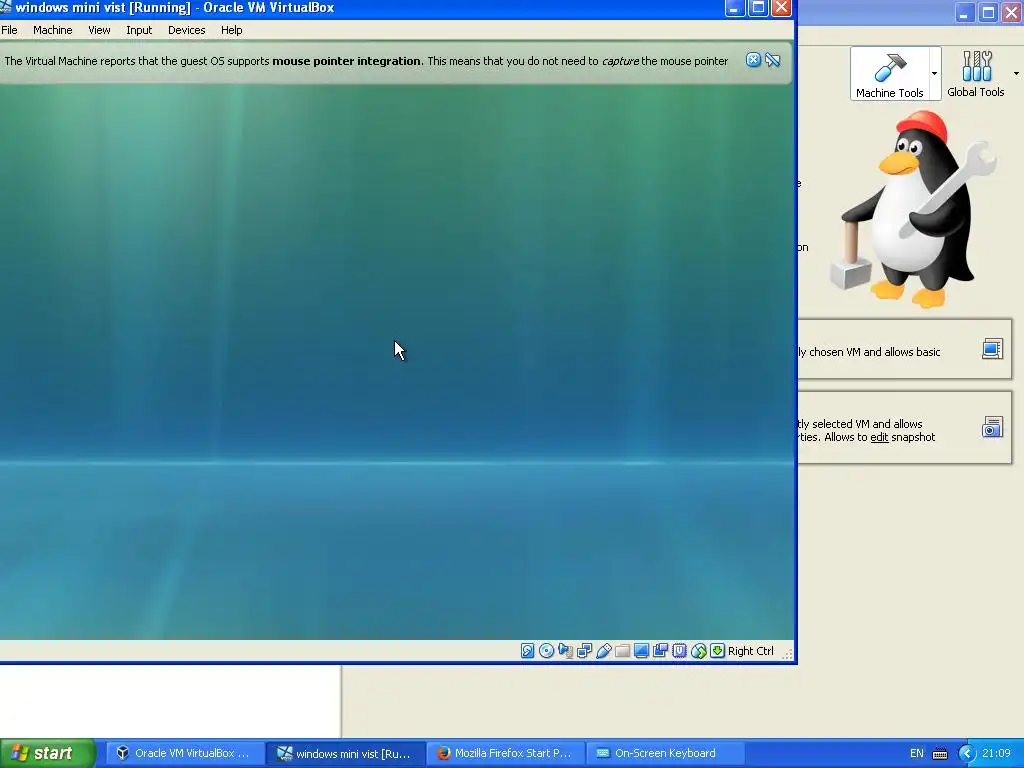
Task: Click the Start button on taskbar
Action: click(x=48, y=753)
